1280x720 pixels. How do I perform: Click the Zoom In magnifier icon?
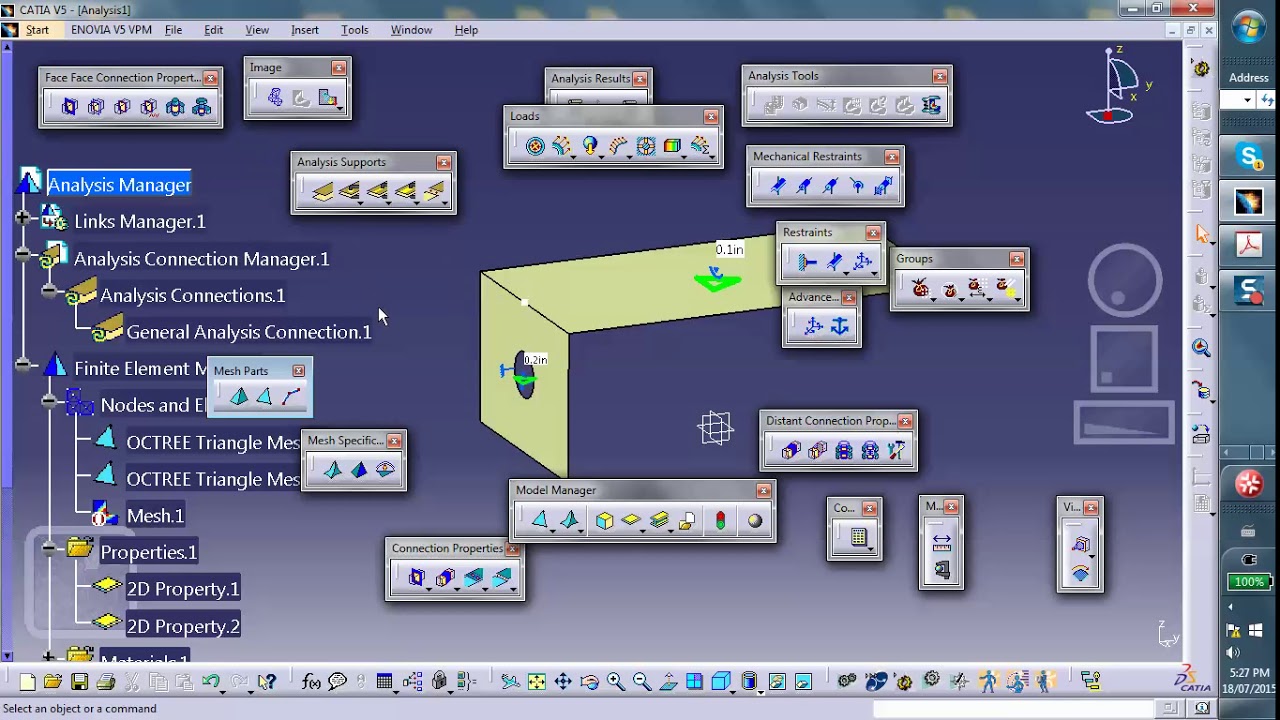click(x=615, y=682)
